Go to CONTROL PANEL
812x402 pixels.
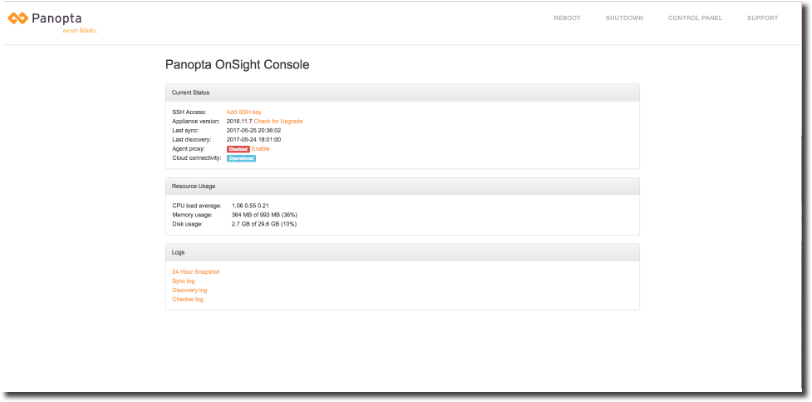pyautogui.click(x=695, y=18)
